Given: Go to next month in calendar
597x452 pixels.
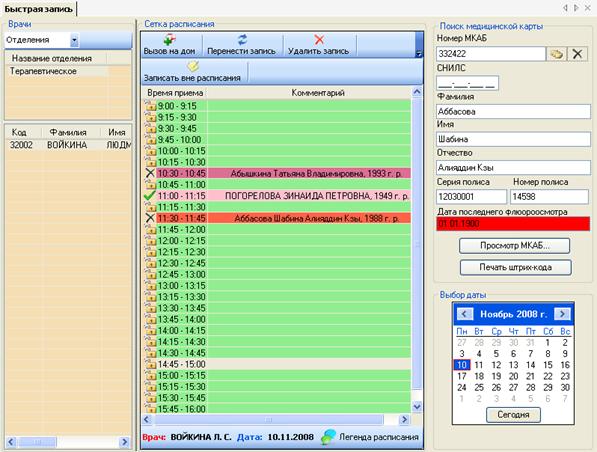Looking at the screenshot, I should click(562, 314).
